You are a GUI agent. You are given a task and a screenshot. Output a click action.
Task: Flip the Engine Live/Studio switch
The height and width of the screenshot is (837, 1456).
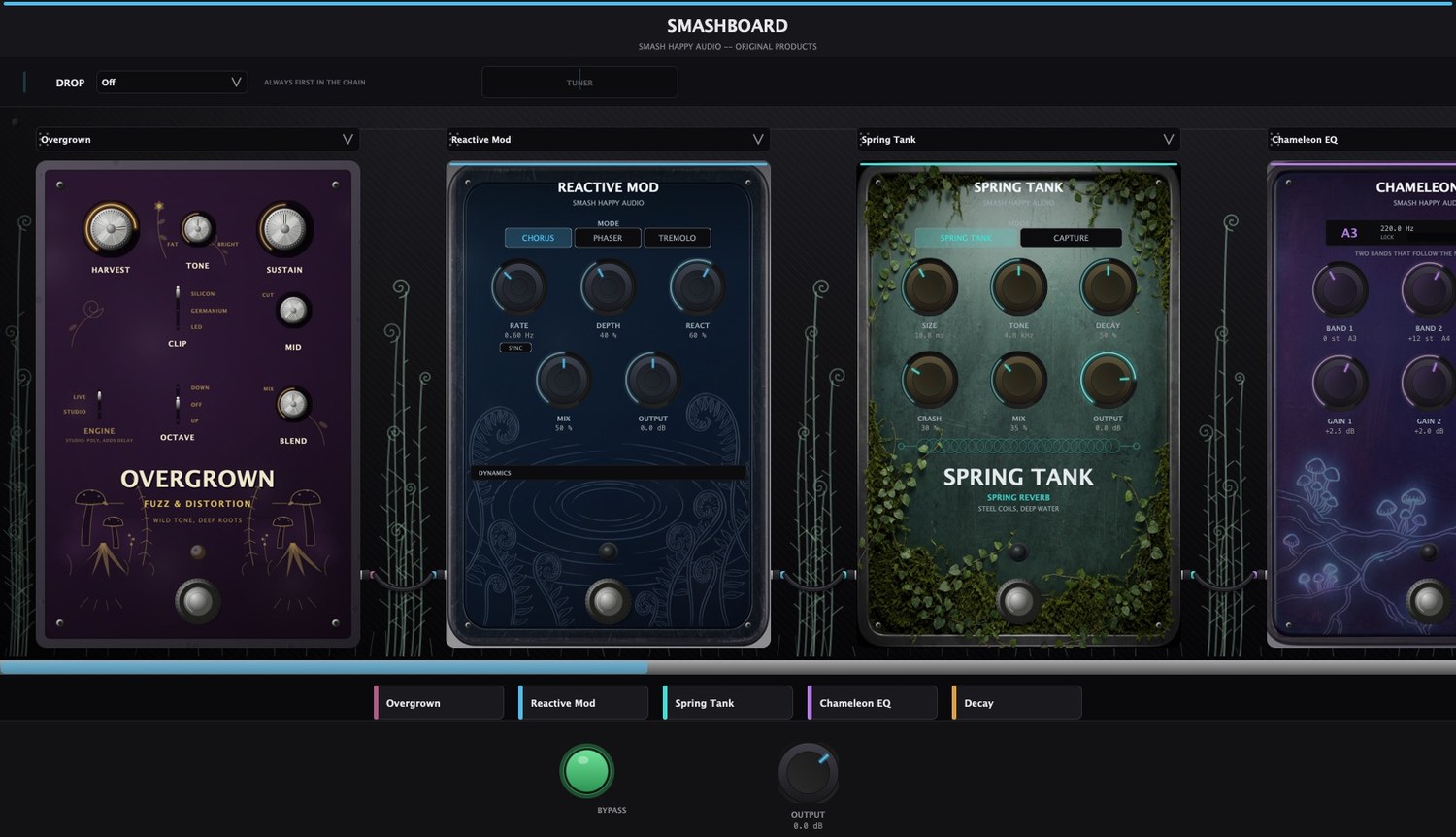coord(99,403)
